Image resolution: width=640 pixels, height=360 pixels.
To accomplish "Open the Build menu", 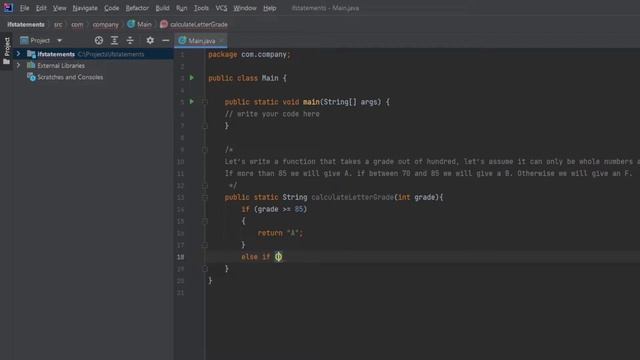I will pyautogui.click(x=162, y=8).
